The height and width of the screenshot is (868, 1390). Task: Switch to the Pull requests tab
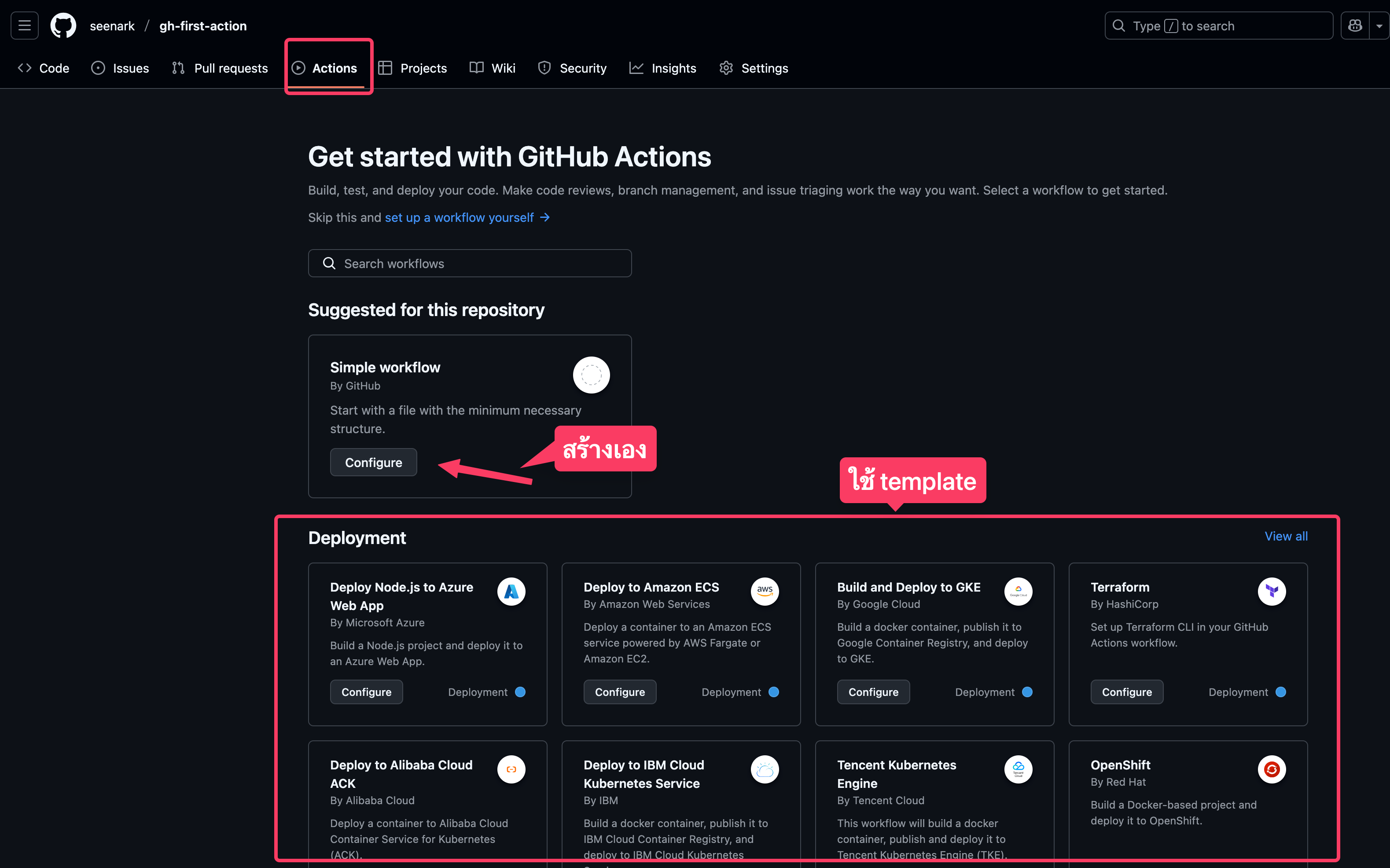(x=221, y=68)
